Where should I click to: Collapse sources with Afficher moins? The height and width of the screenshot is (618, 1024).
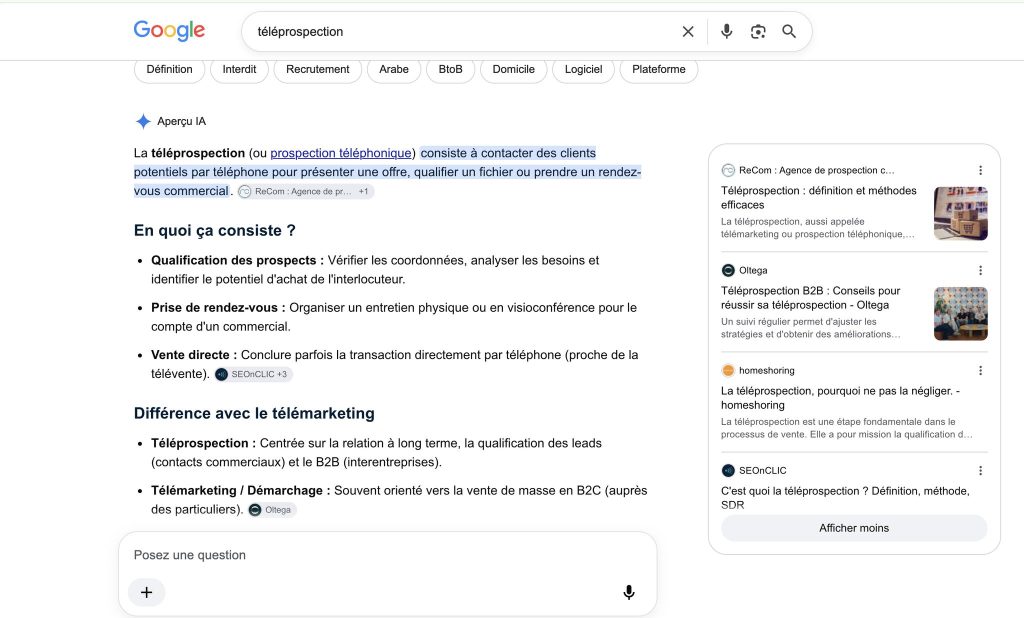coord(854,528)
